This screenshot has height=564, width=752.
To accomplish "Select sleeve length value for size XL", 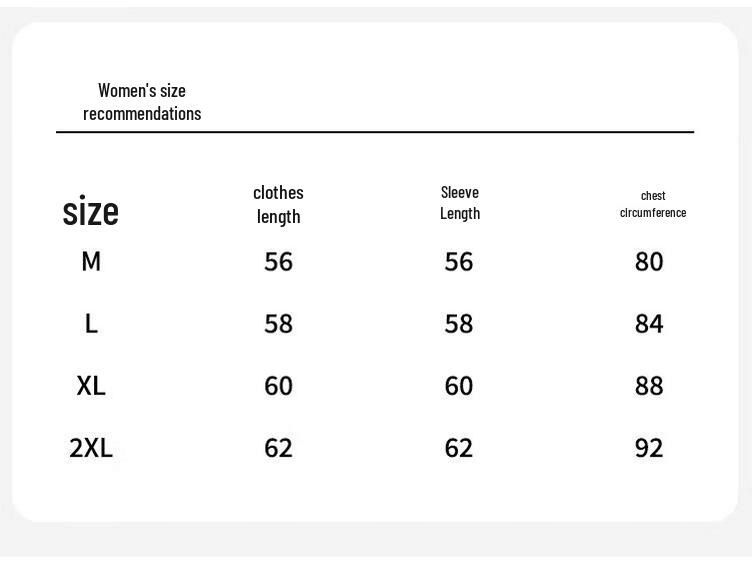I will pyautogui.click(x=459, y=386).
